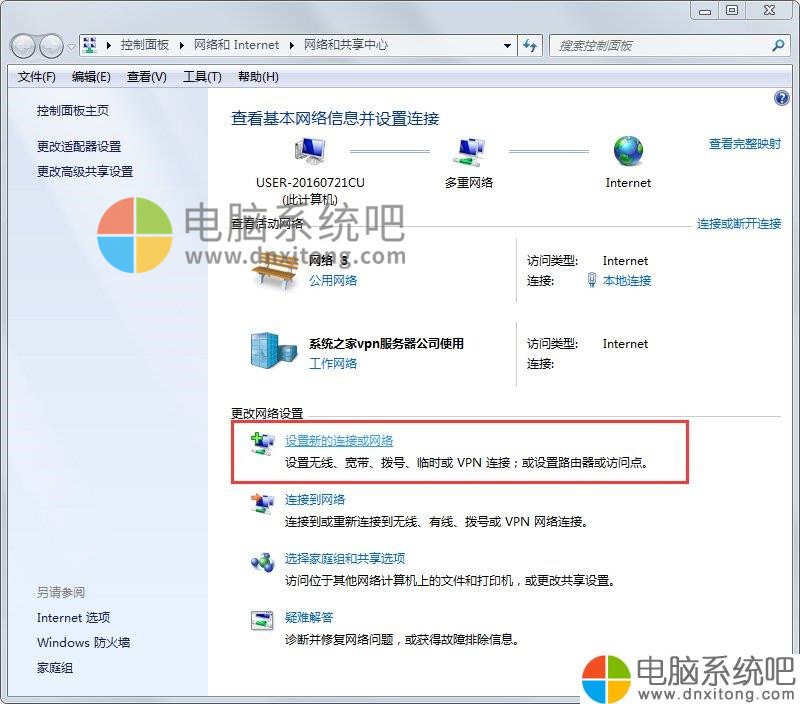Click the 疑难解答 troubleshooting icon
This screenshot has width=800, height=704.
pos(262,620)
